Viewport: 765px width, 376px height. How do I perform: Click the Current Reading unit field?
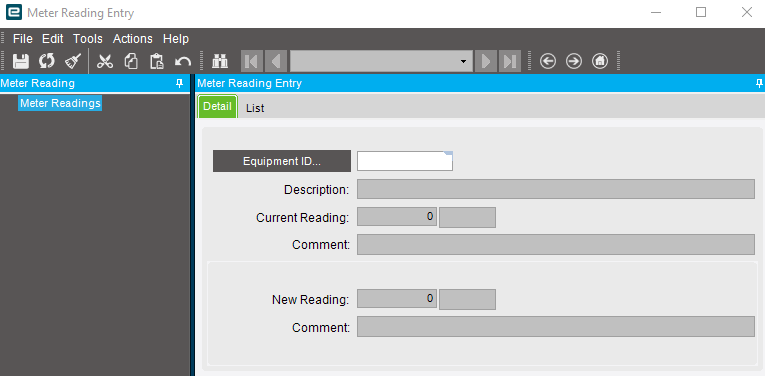(x=467, y=217)
